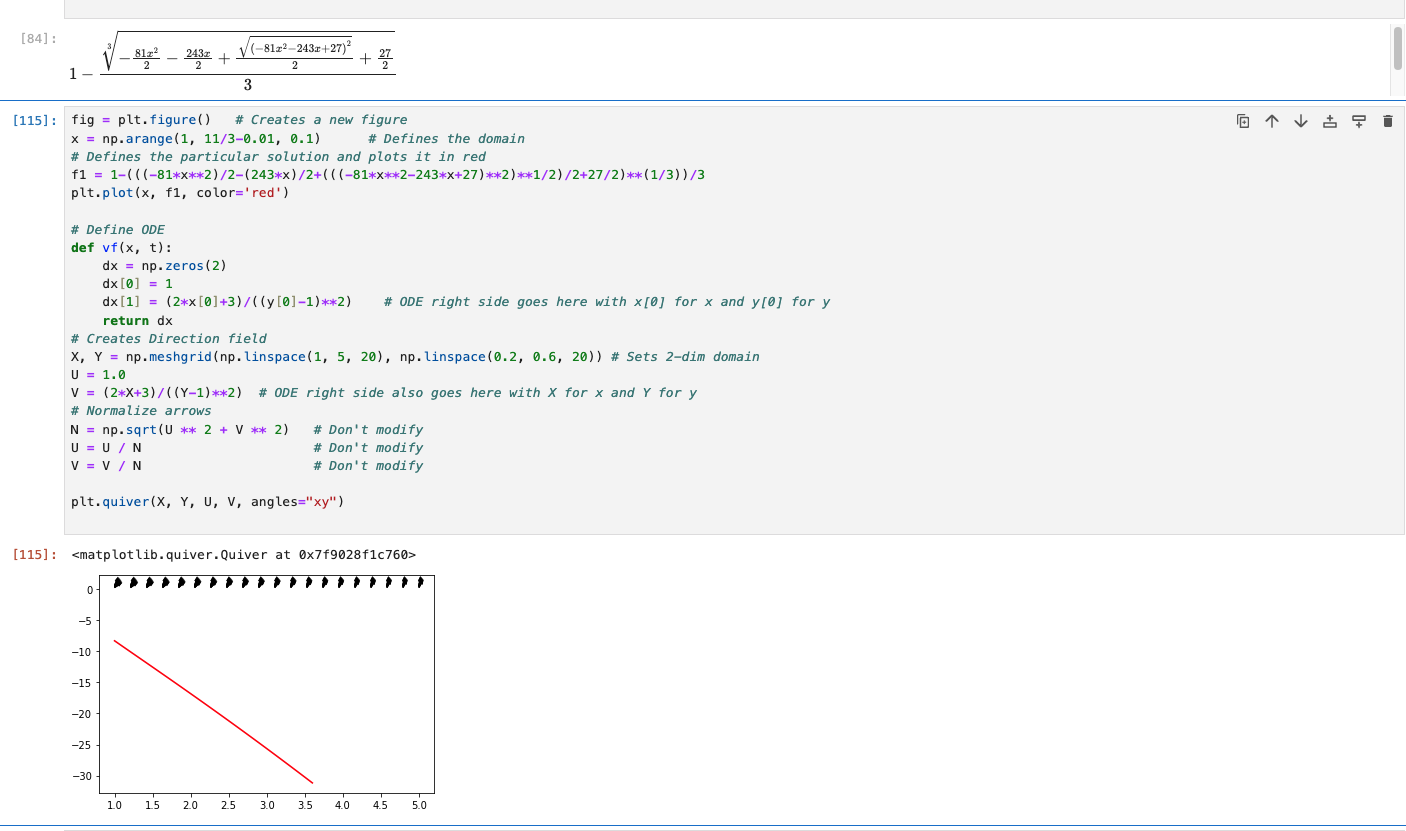Delete cell 115 with the trash icon
The width and height of the screenshot is (1406, 831).
[x=1387, y=120]
